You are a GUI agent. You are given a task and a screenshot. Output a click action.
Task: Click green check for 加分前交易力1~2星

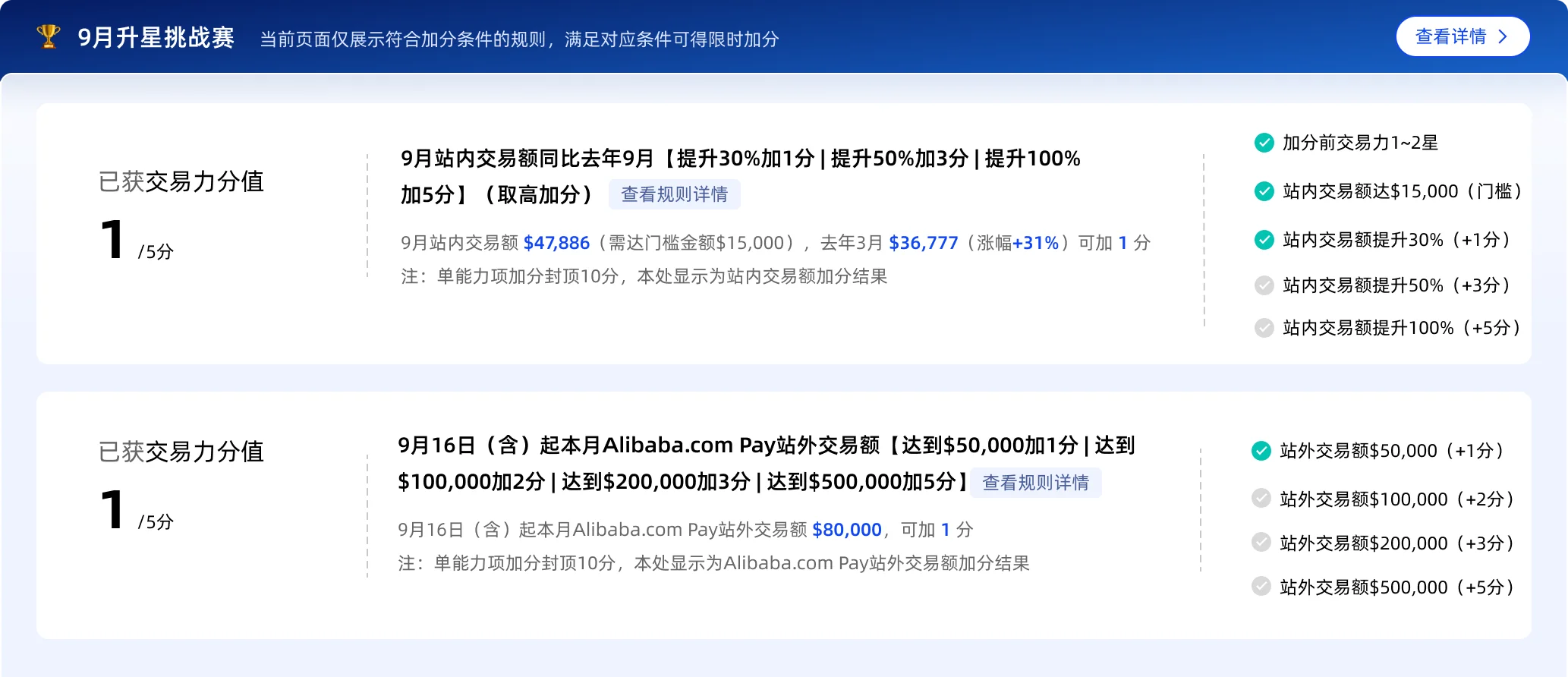[1264, 143]
